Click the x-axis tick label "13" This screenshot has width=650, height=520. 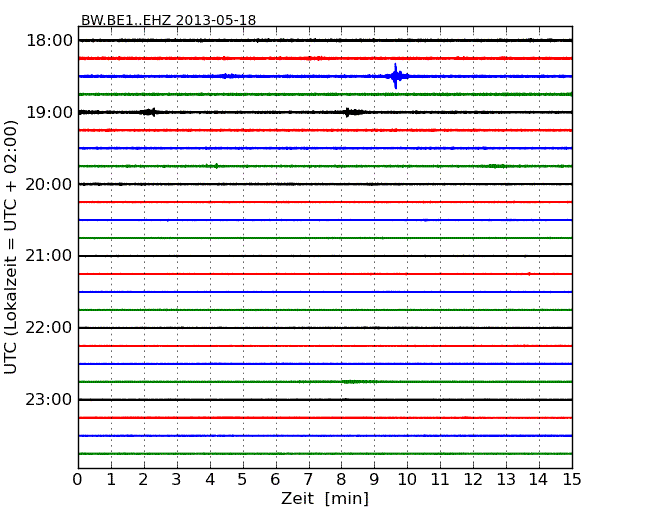click(x=506, y=480)
